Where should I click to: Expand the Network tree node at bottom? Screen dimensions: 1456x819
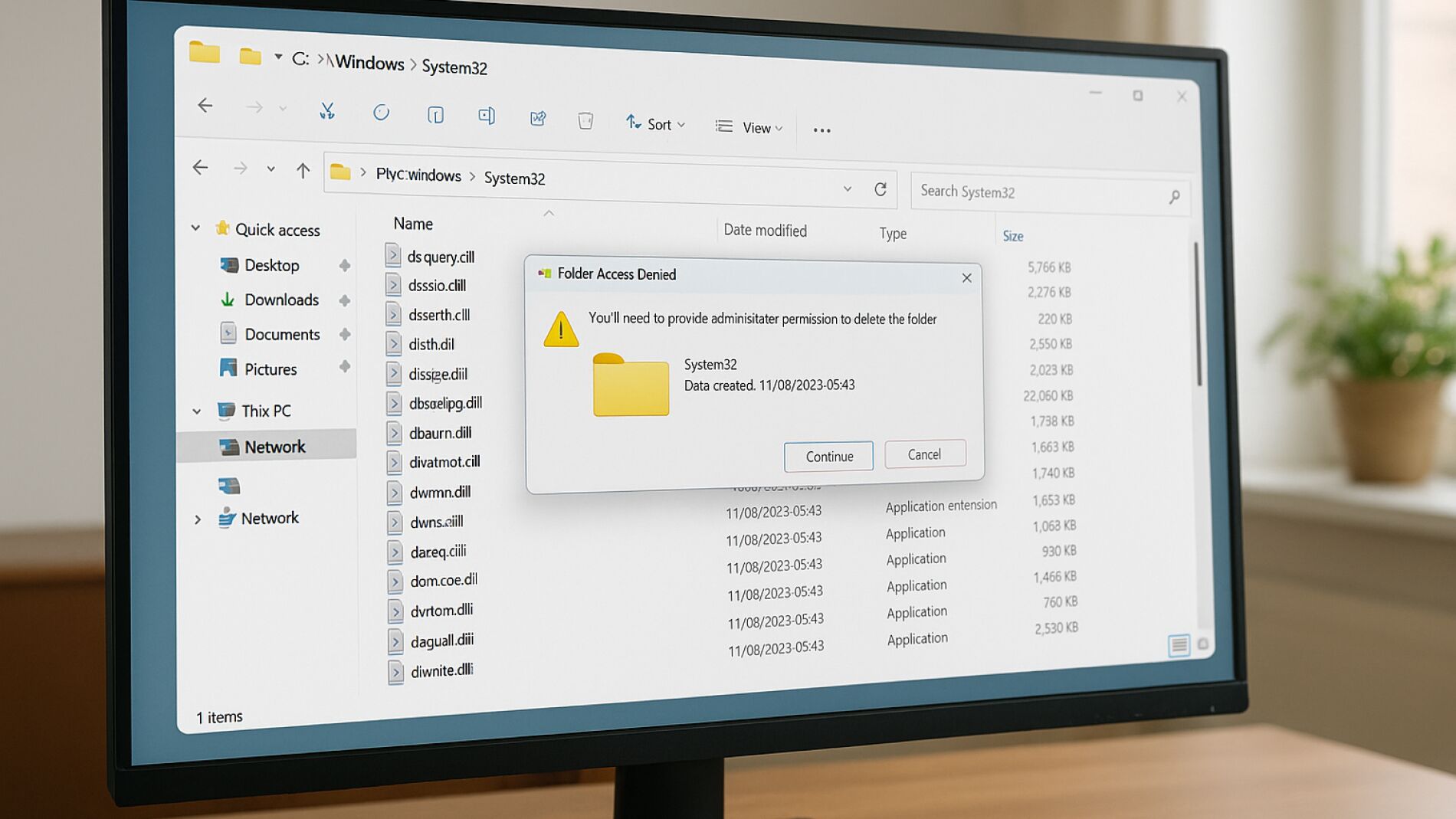click(198, 519)
